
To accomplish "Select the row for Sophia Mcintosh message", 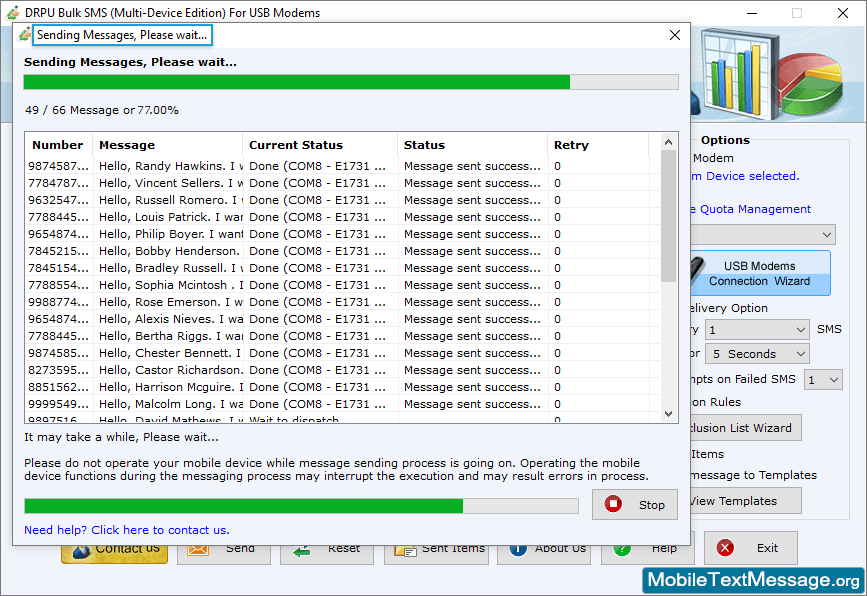I will click(x=343, y=285).
